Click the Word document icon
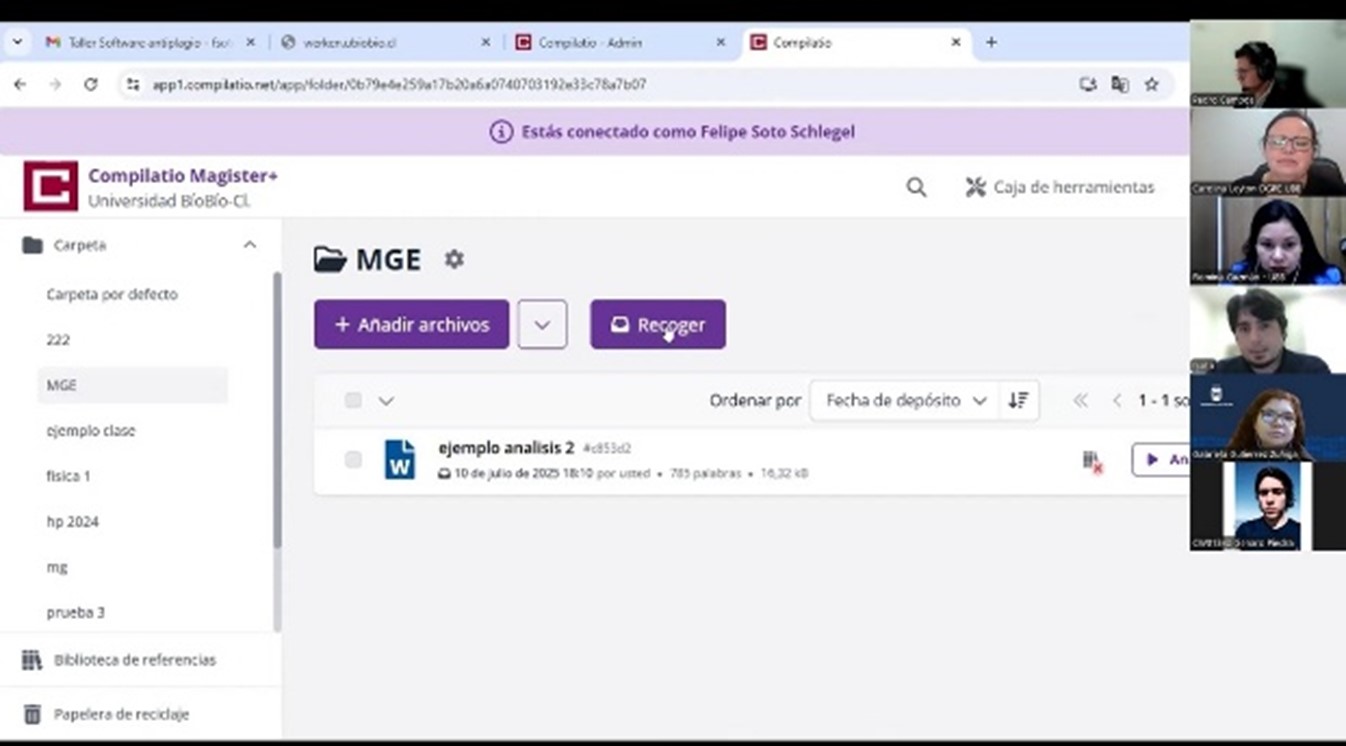1346x746 pixels. (x=400, y=459)
